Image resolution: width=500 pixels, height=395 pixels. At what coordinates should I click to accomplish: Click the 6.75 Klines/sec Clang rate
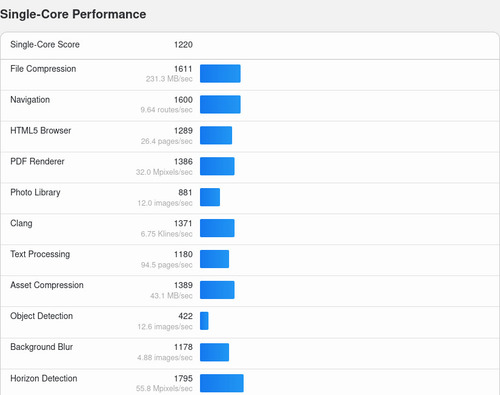[x=166, y=234]
